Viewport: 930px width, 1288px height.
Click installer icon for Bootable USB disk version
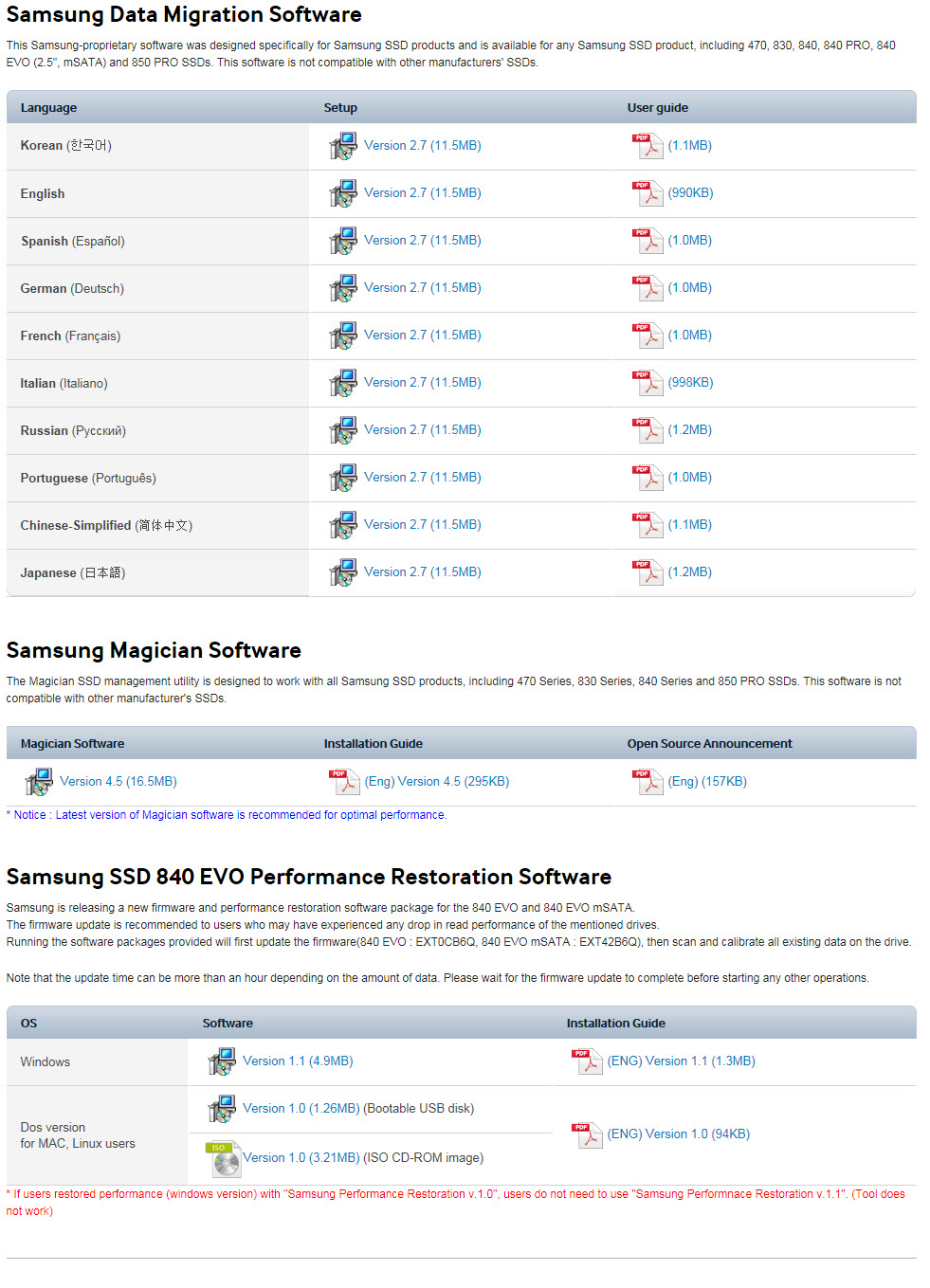pos(222,1109)
